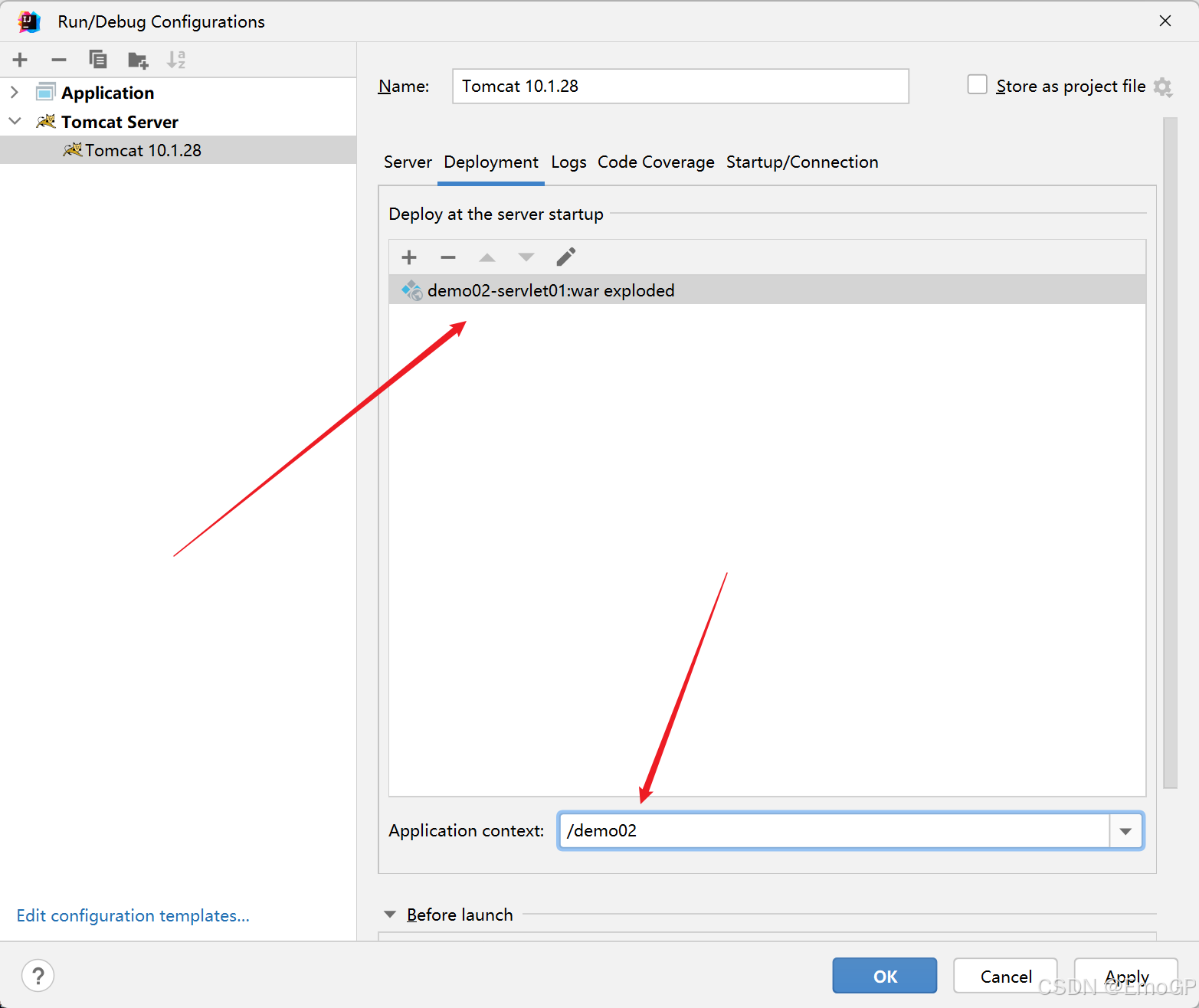Image resolution: width=1199 pixels, height=1008 pixels.
Task: Remove the selected deployment artifact
Action: point(448,257)
